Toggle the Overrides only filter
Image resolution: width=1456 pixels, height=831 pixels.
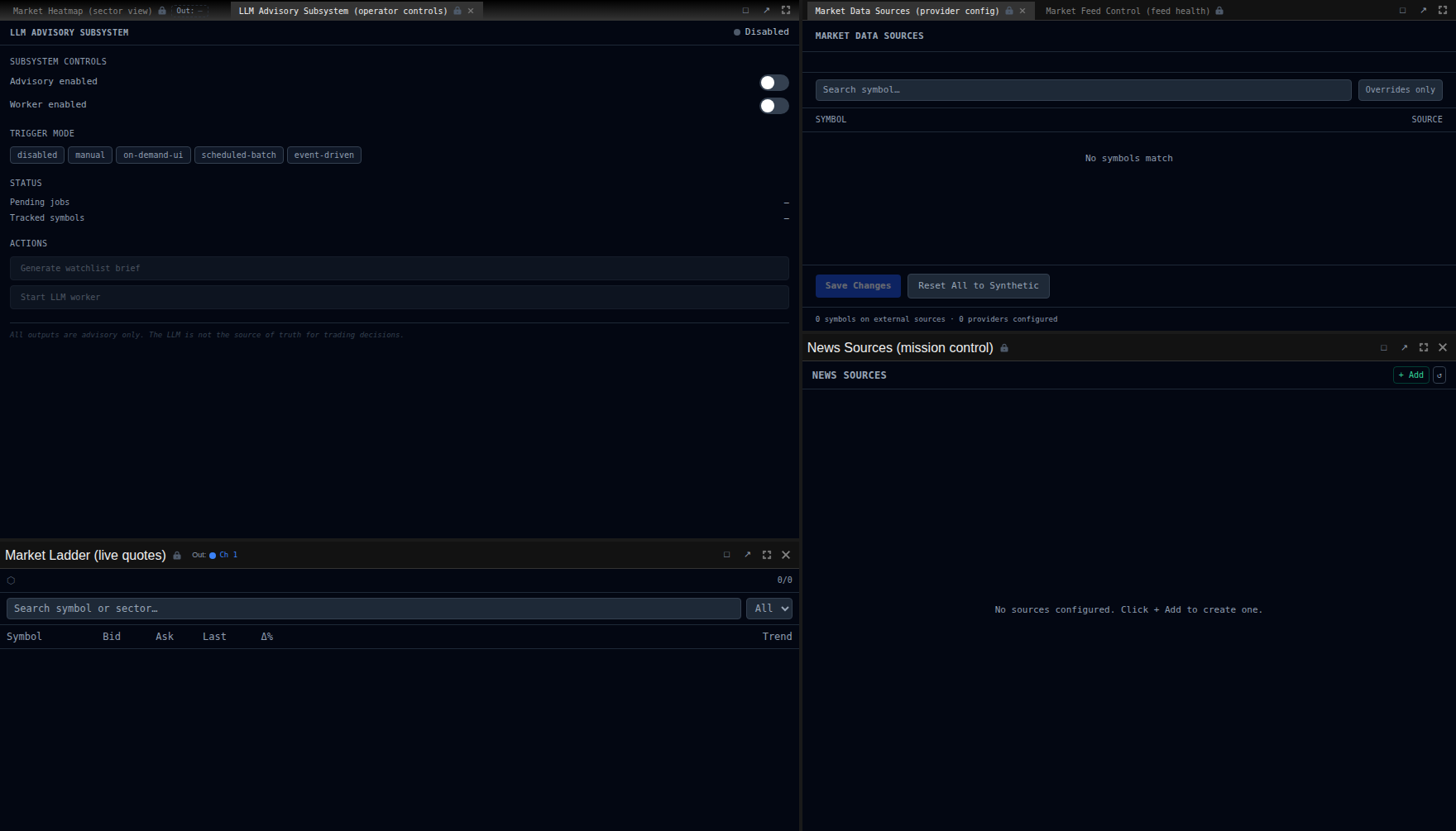point(1400,90)
